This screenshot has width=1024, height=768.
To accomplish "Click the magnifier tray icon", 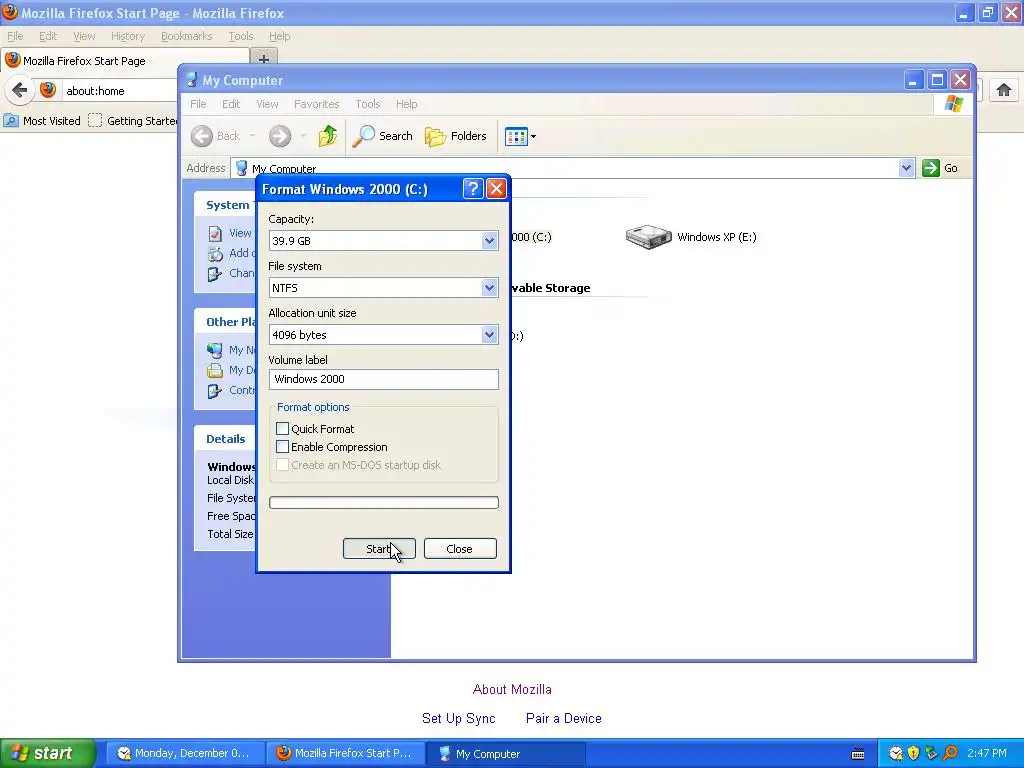I will coord(950,753).
